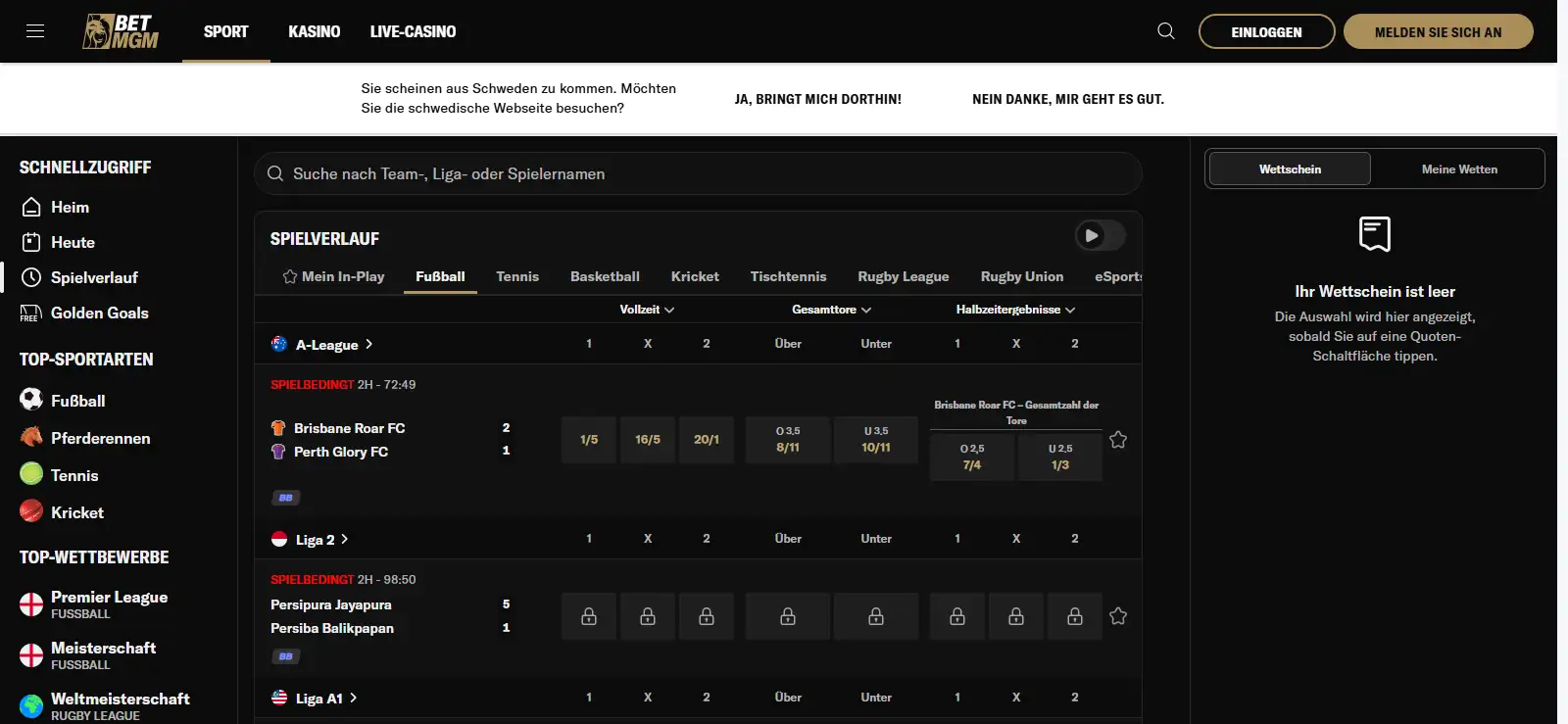Switch to Meine Wetten tab

[1459, 169]
